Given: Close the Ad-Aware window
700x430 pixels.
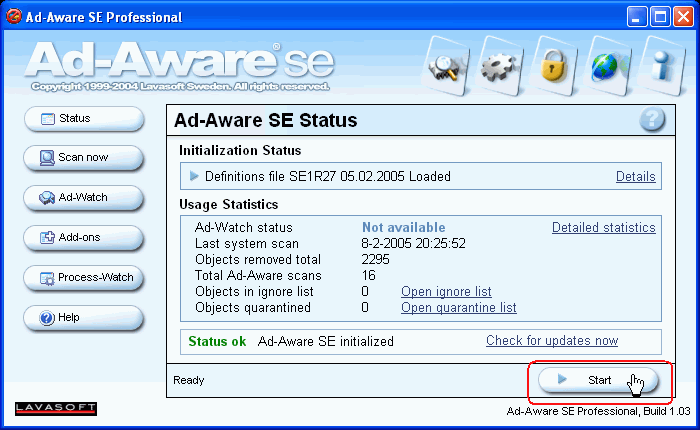Looking at the screenshot, I should click(x=683, y=17).
